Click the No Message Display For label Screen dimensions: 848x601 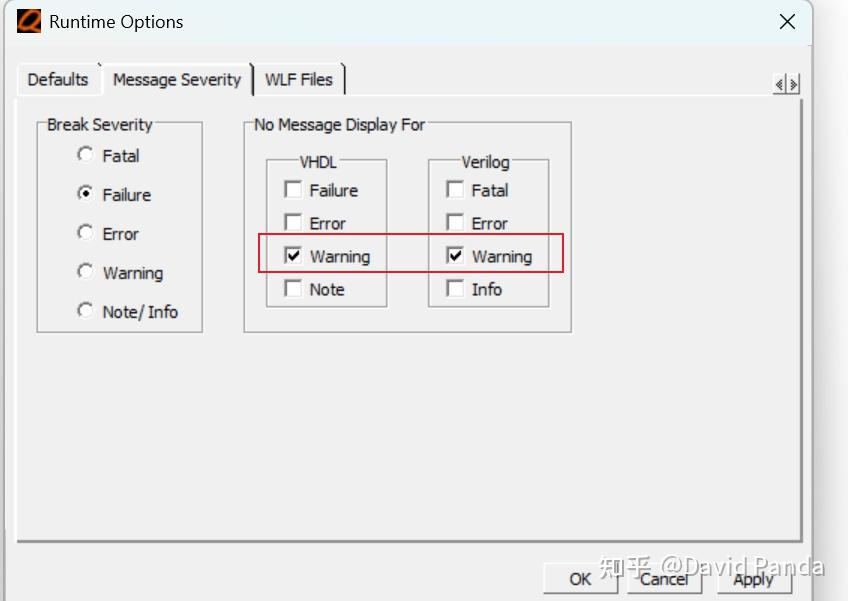tap(339, 125)
